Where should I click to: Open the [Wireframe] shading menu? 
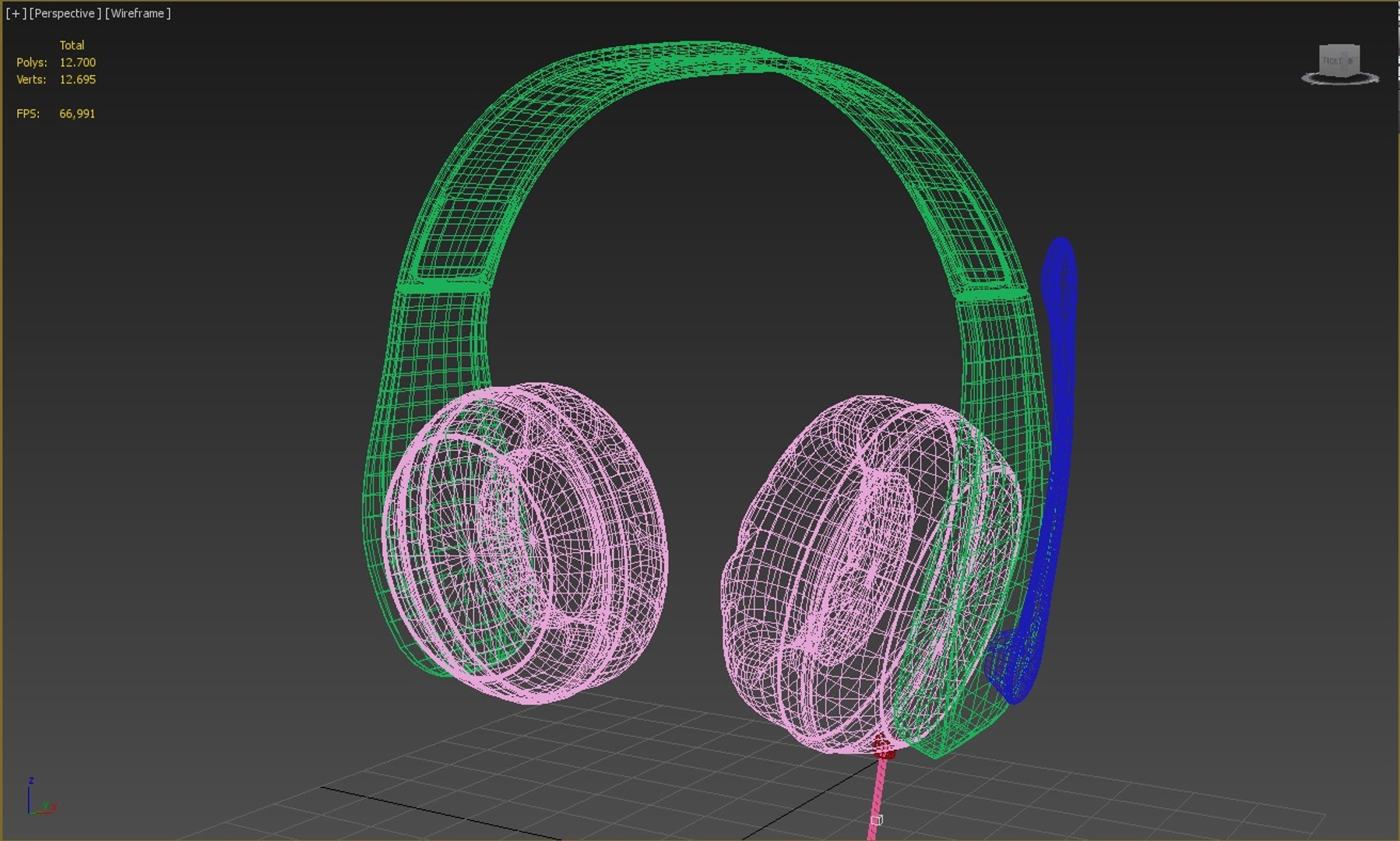[x=138, y=13]
